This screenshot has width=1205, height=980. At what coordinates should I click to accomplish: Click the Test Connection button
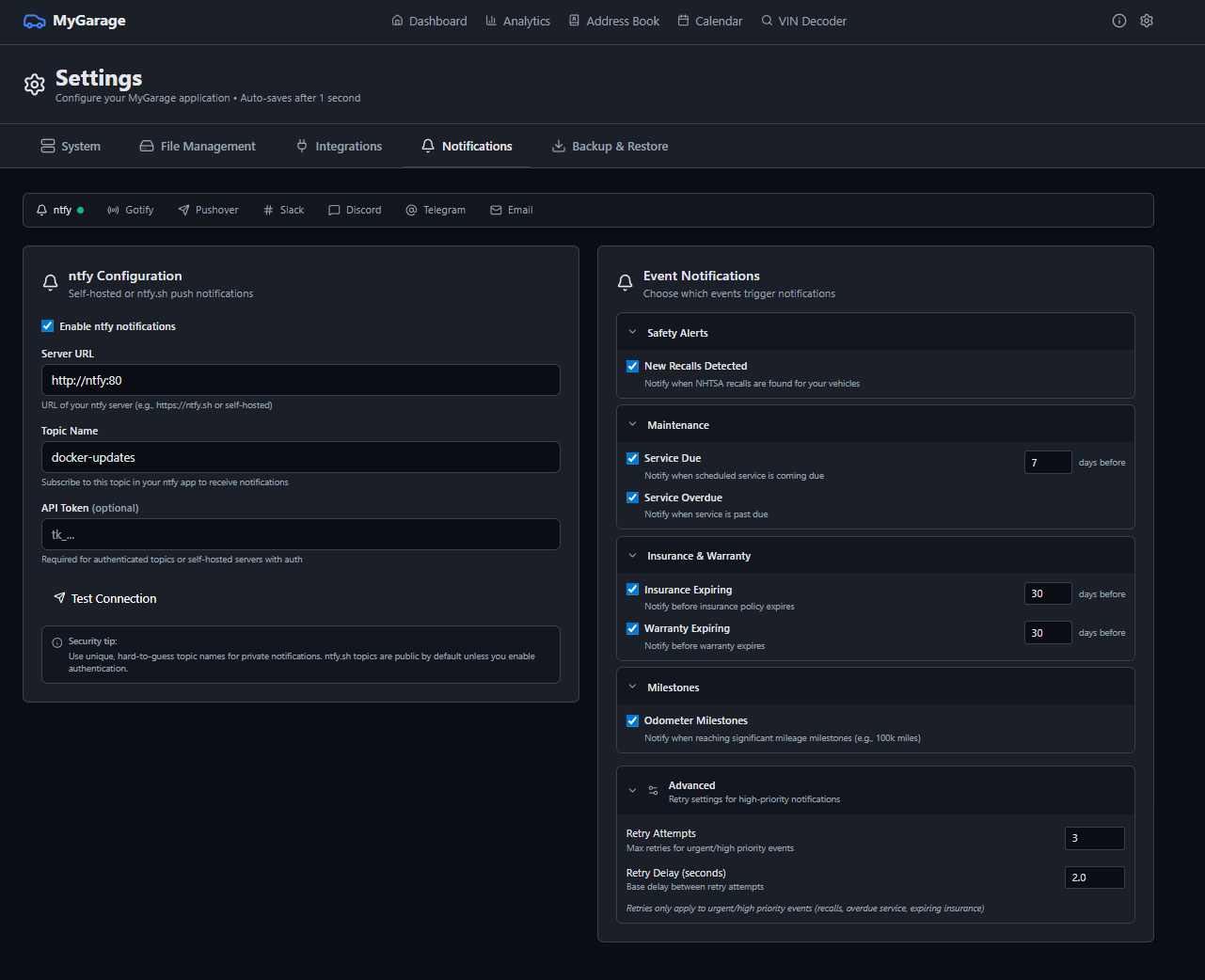pos(104,598)
